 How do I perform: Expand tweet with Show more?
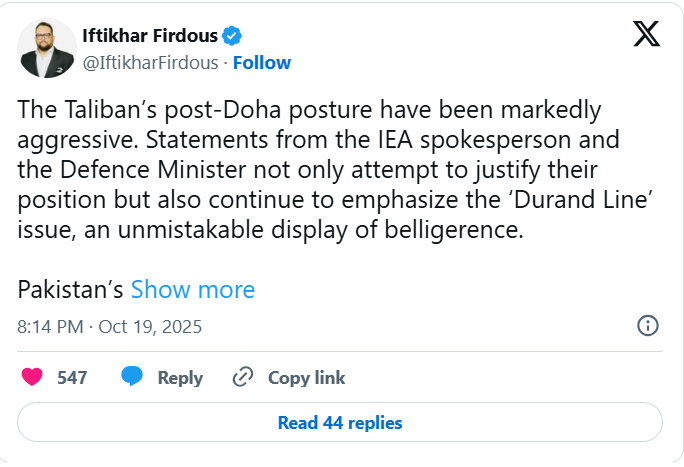point(193,290)
